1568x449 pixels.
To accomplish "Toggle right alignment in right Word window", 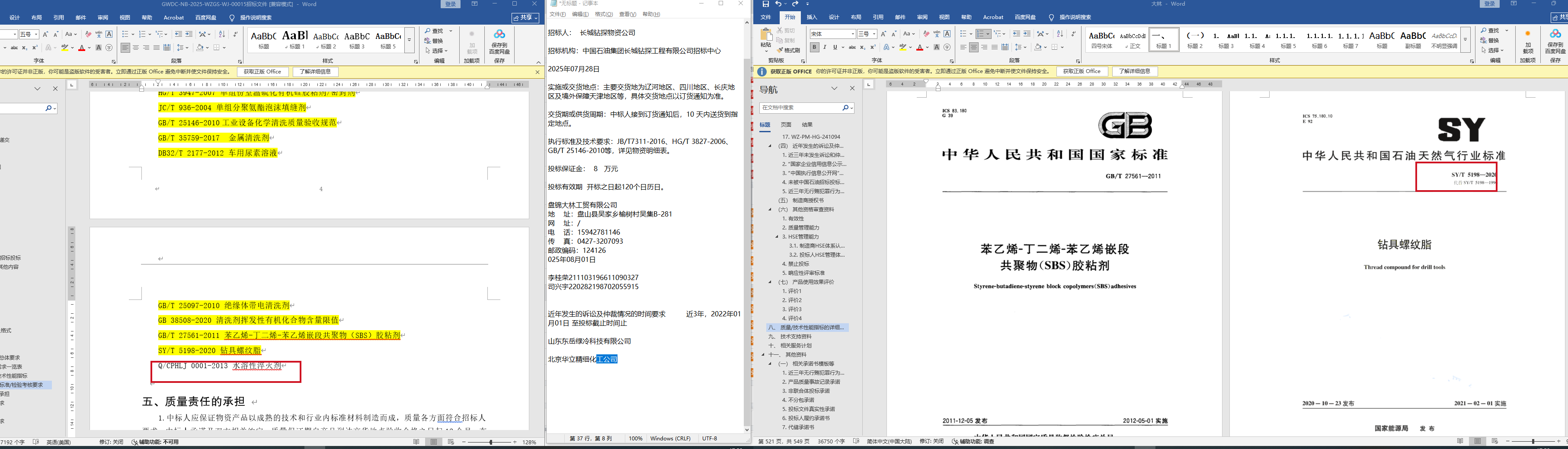I will pos(984,48).
